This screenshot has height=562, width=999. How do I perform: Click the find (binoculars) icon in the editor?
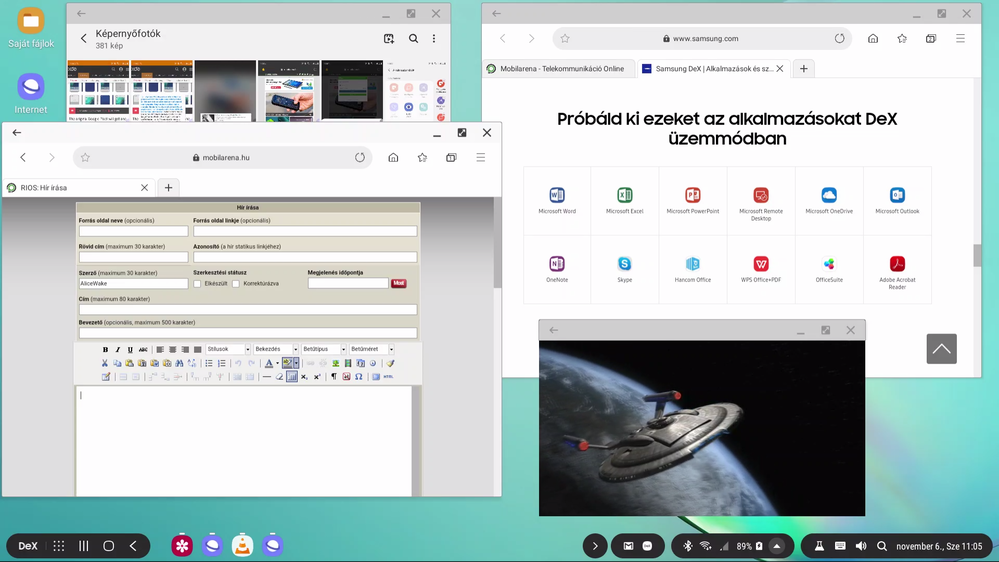coord(179,363)
